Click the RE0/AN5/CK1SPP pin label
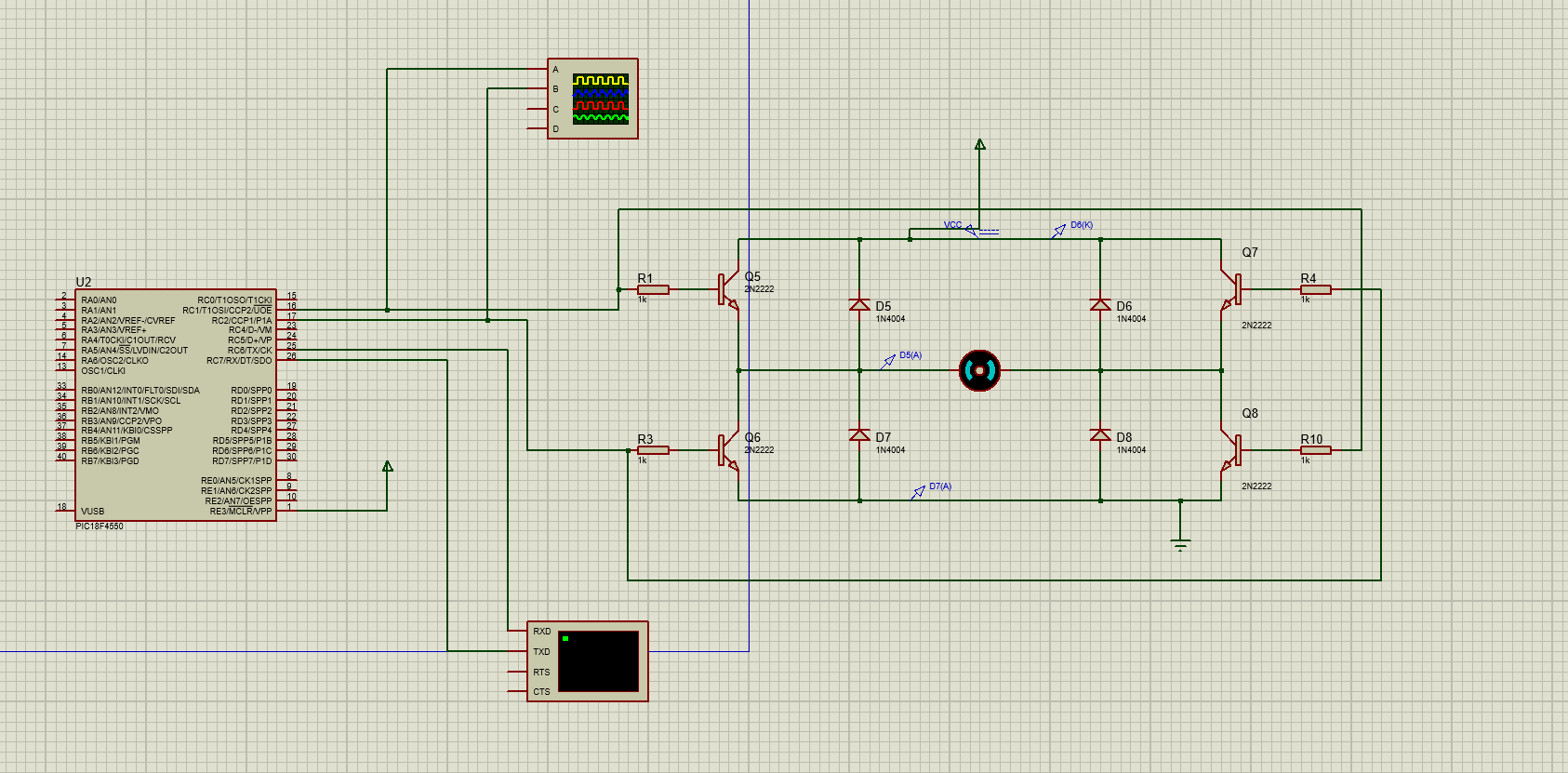The width and height of the screenshot is (1568, 773). coord(236,481)
